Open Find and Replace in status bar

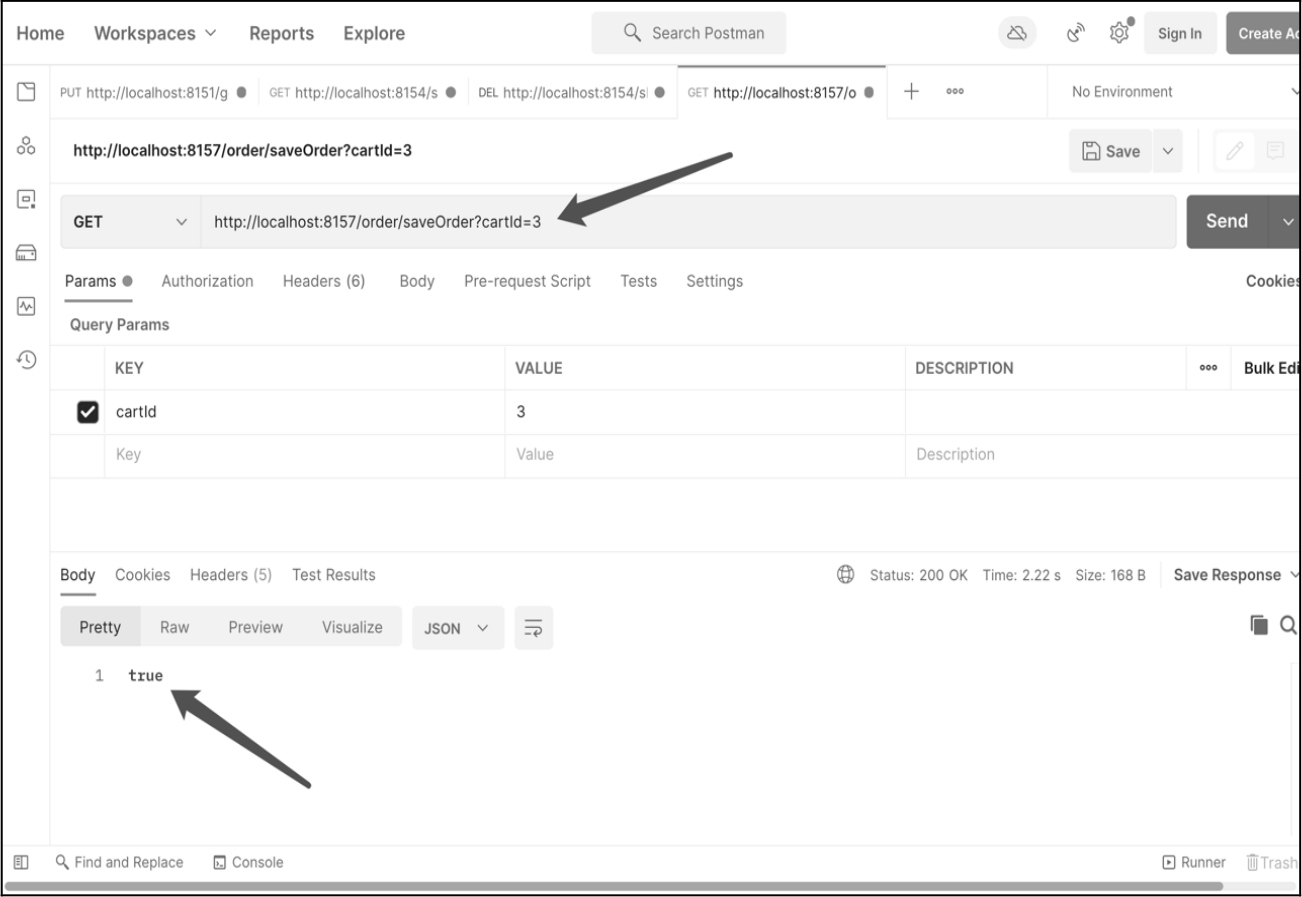(x=120, y=862)
